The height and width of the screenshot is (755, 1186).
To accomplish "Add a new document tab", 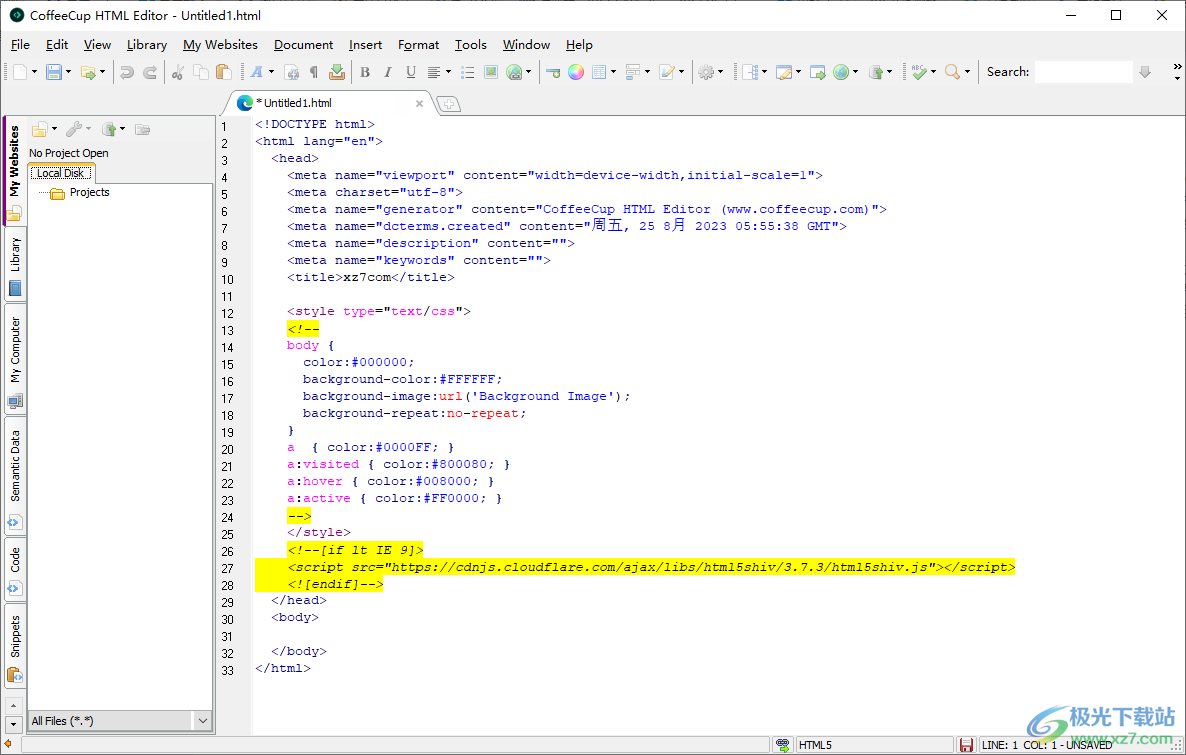I will tap(449, 104).
